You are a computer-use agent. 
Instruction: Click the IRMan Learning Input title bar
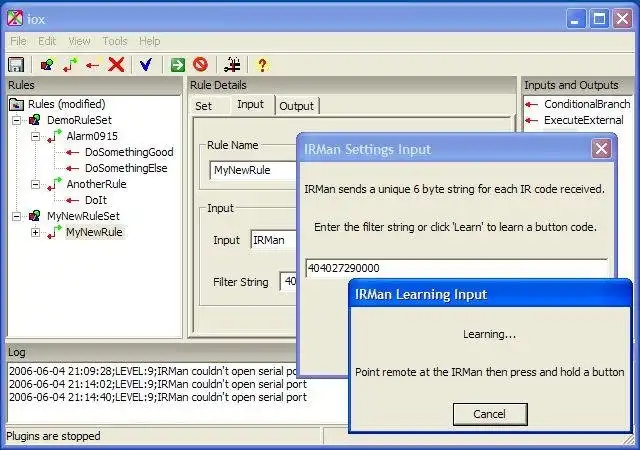[490, 294]
